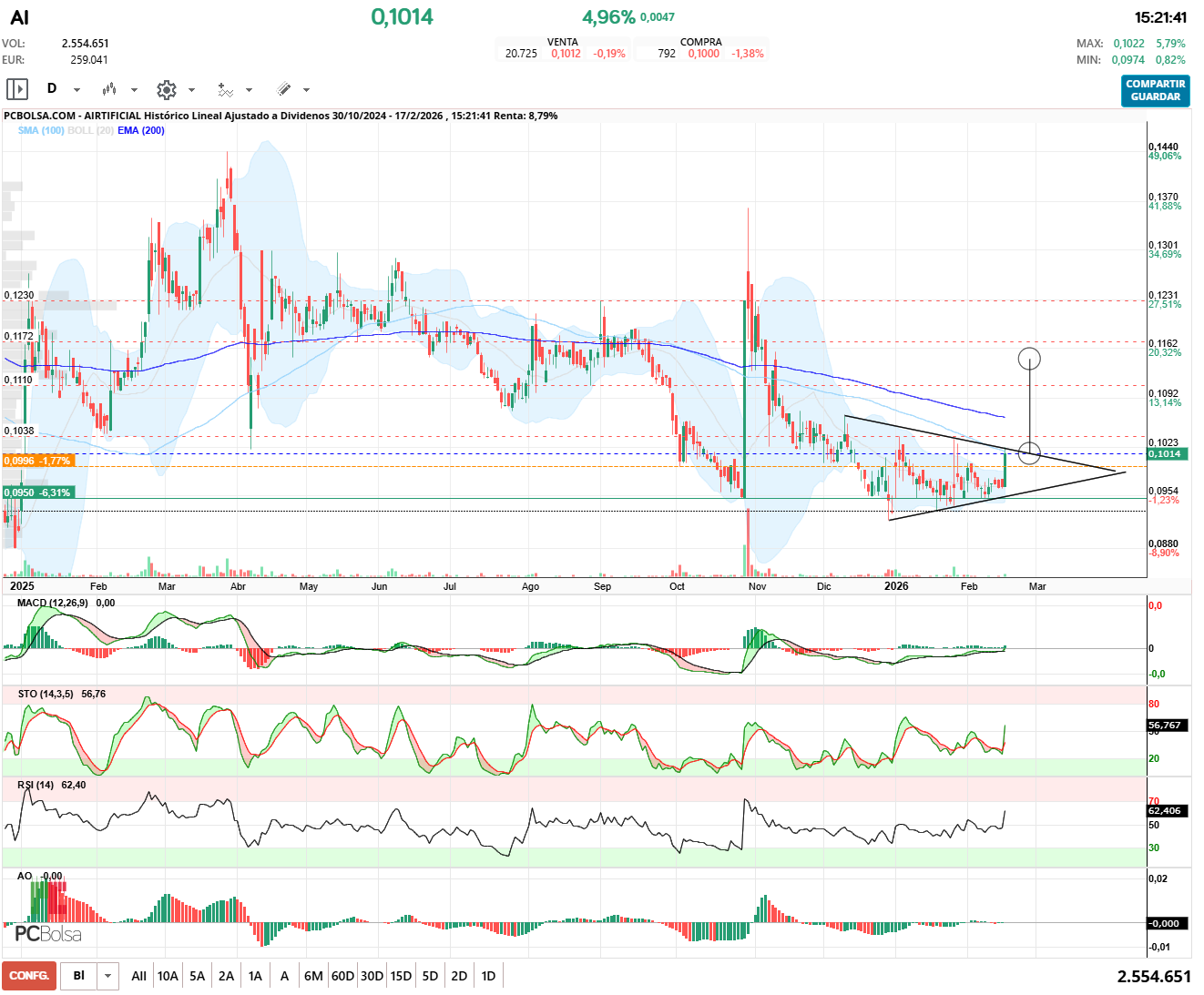This screenshot has height=995, width=1204.
Task: Click the Nov label on time axis
Action: point(757,586)
